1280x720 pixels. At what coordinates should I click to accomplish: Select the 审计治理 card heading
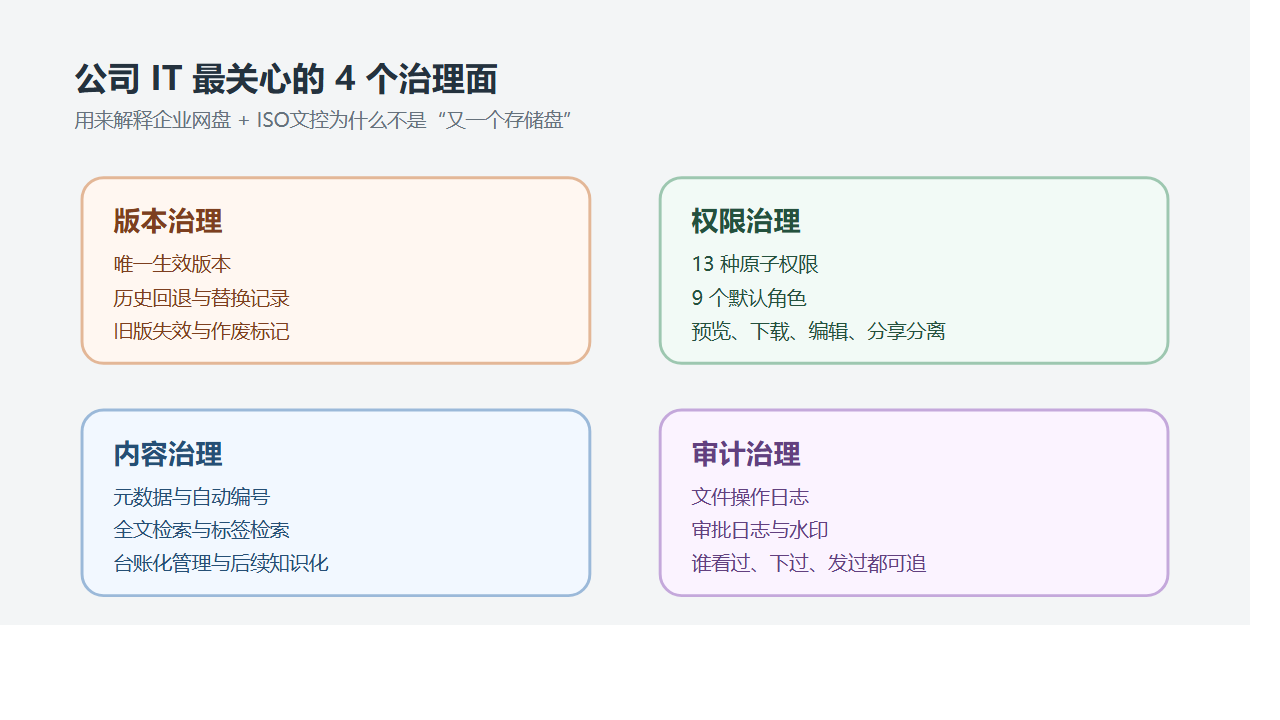[746, 454]
